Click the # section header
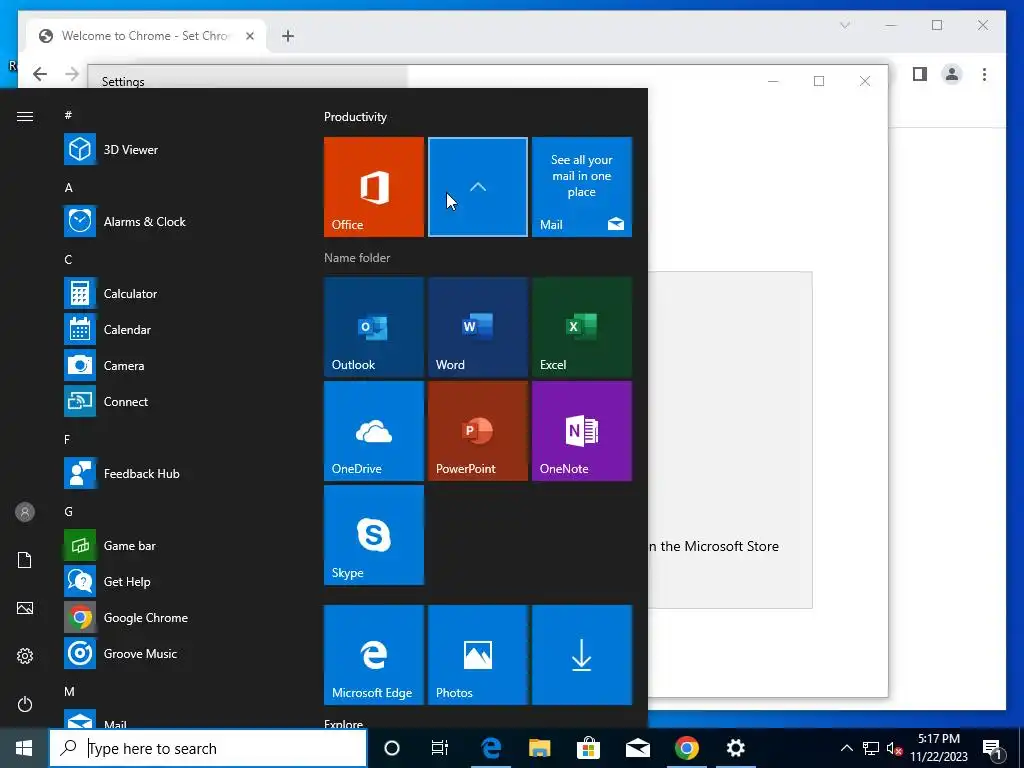Image resolution: width=1024 pixels, height=768 pixels. point(68,116)
